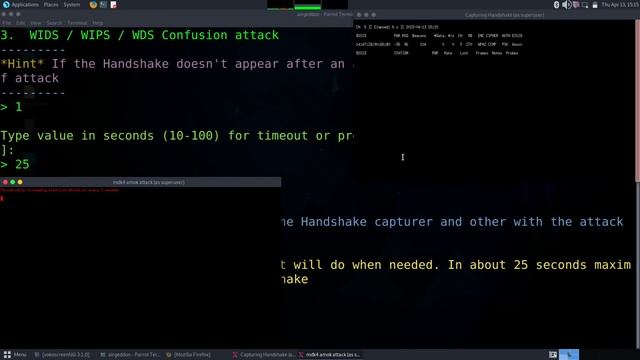The height and width of the screenshot is (360, 640).
Task: Open Terminal menu in airgeddon terminal
Action: point(77,23)
